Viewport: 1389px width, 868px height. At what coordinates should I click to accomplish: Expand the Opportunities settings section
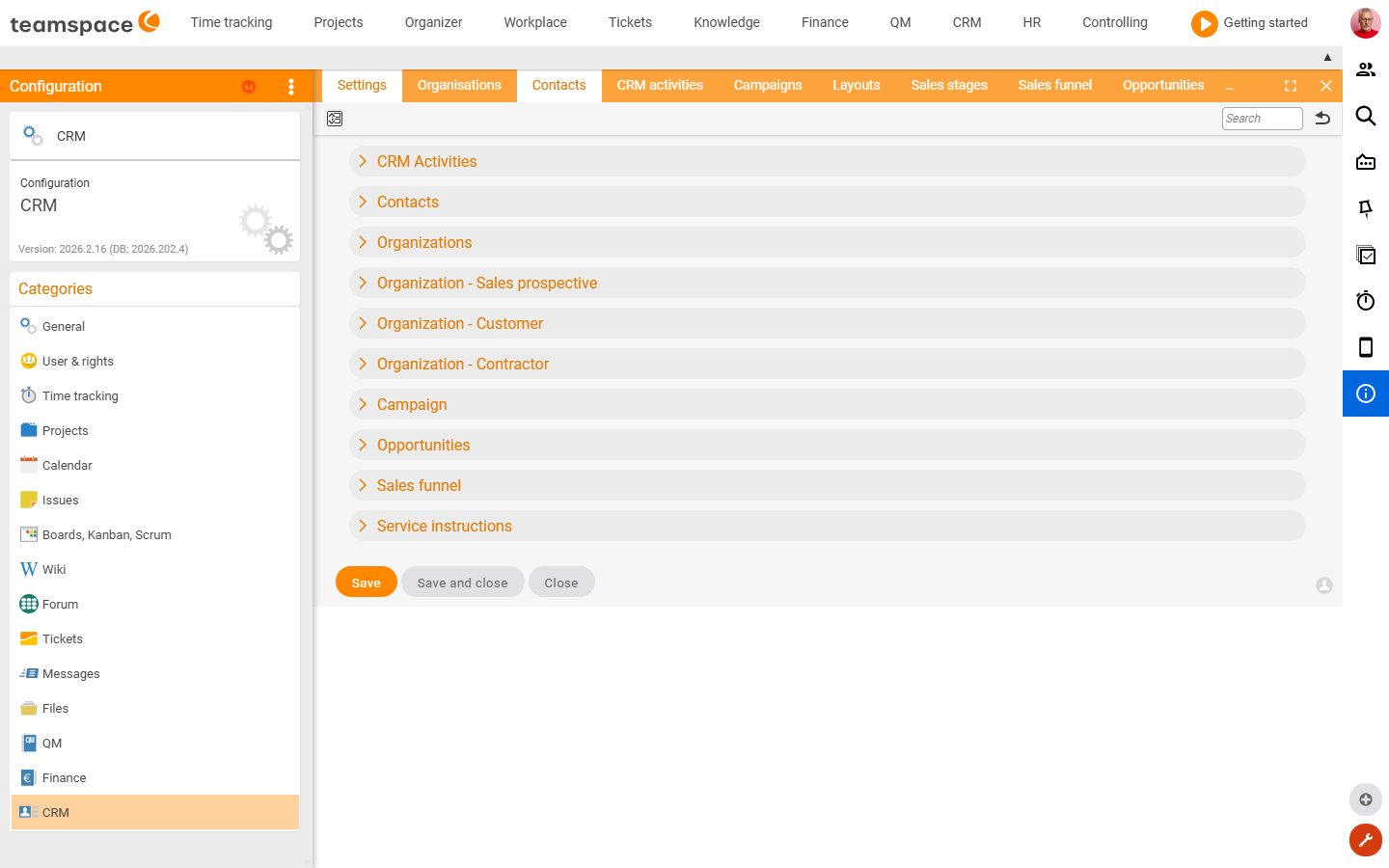[827, 445]
